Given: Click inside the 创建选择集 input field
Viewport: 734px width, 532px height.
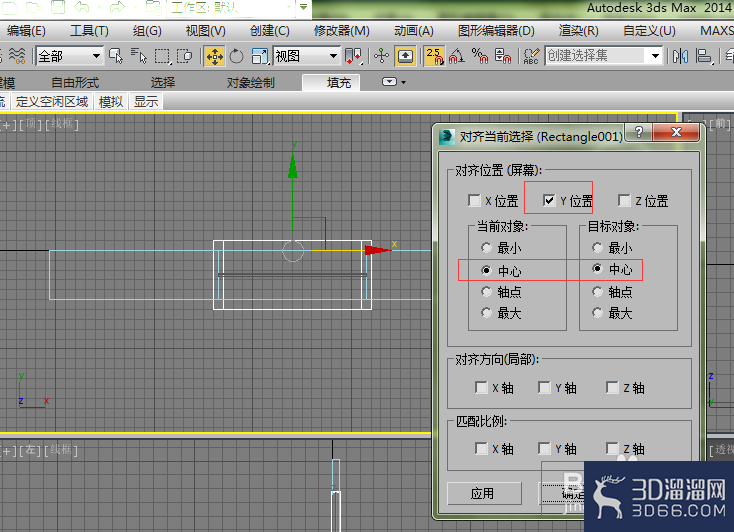Looking at the screenshot, I should click(x=597, y=56).
